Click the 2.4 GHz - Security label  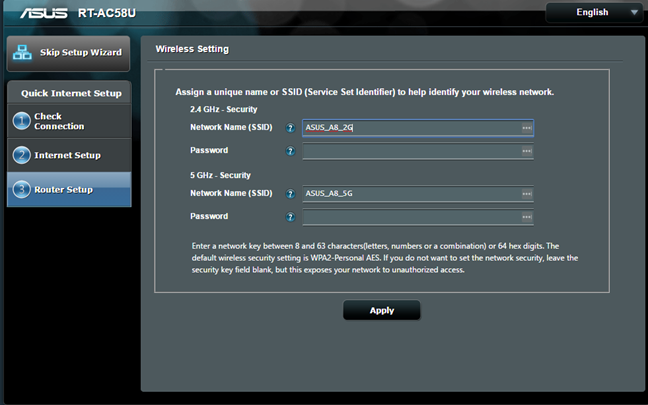(x=224, y=110)
